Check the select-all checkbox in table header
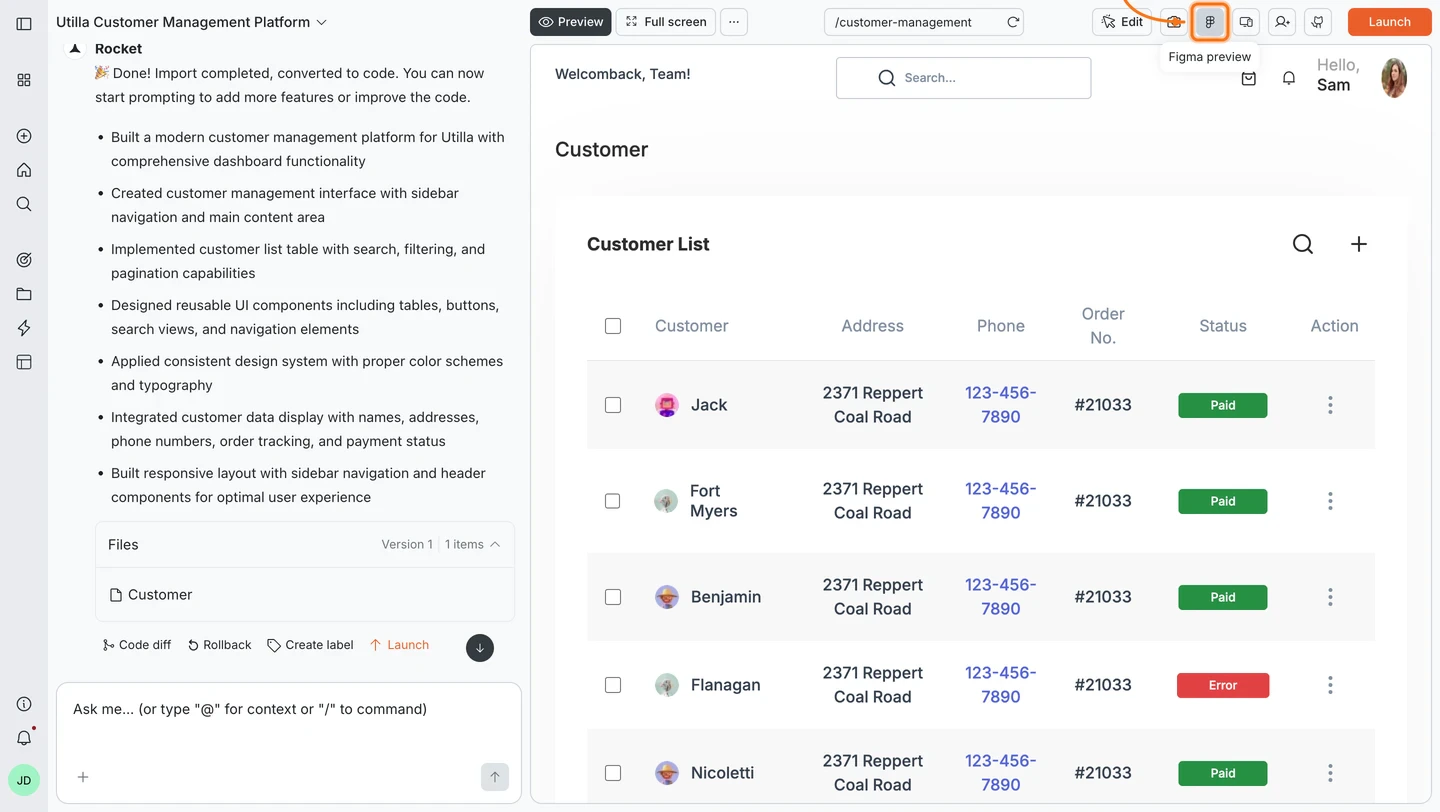 click(613, 325)
